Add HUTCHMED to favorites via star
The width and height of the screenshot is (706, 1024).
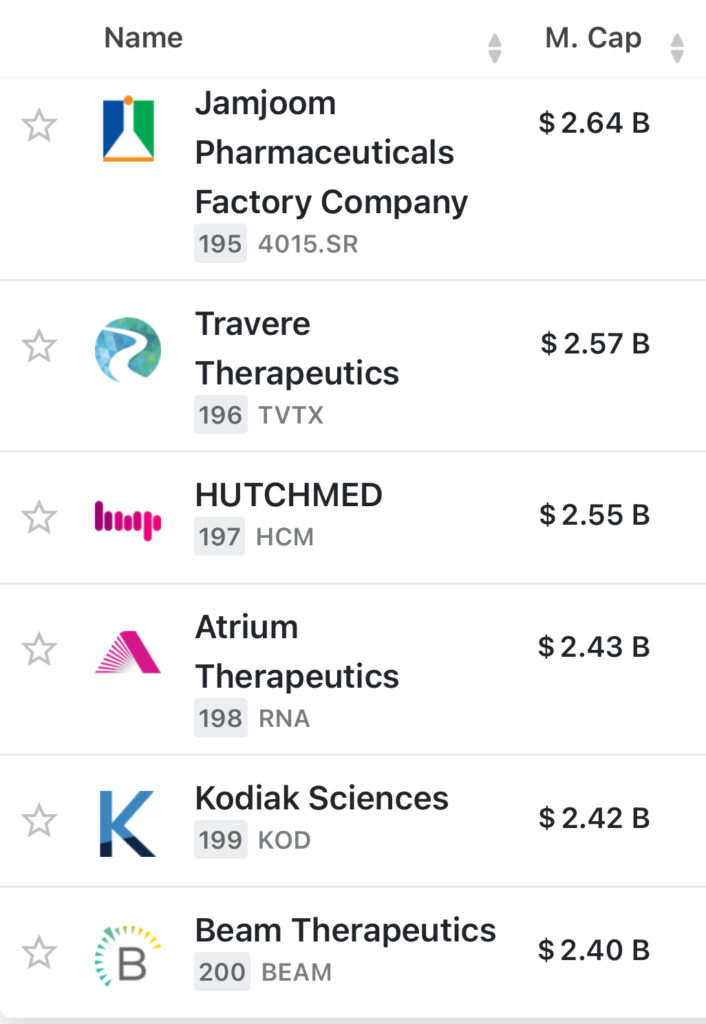tap(39, 518)
